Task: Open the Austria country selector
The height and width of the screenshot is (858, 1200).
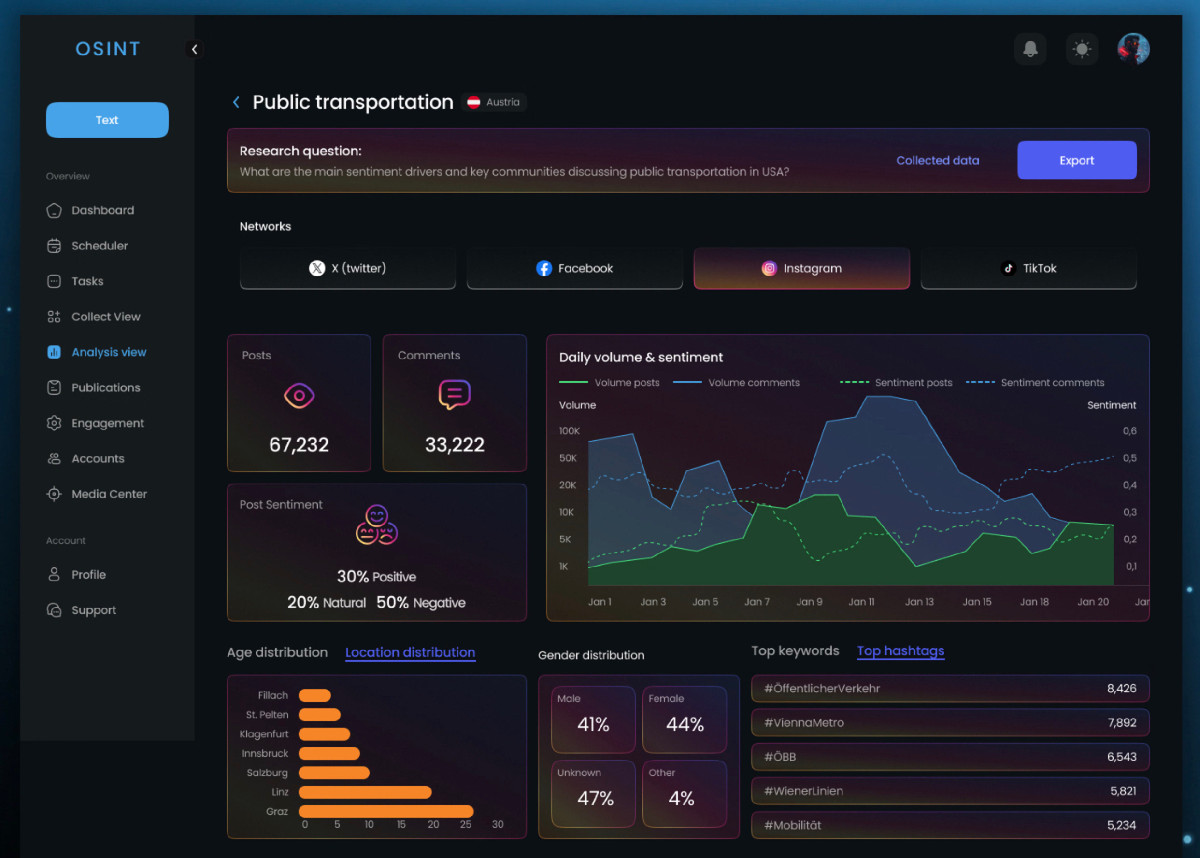Action: [495, 102]
